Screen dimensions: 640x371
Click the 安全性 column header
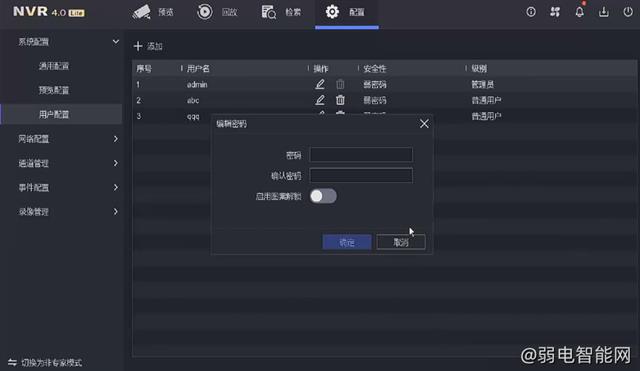click(x=375, y=69)
